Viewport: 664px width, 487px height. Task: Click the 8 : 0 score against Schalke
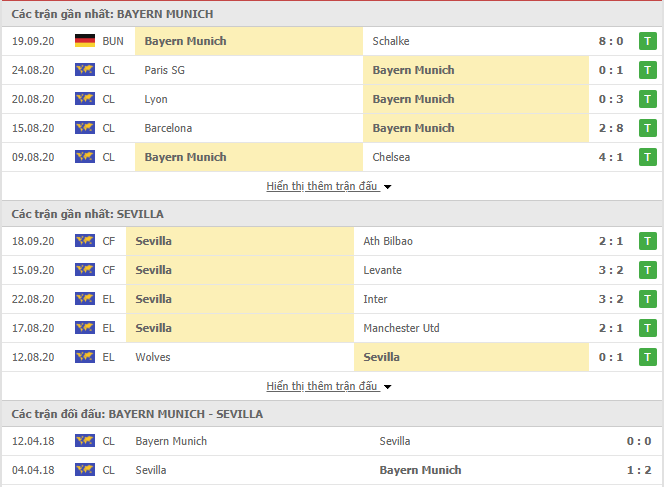pos(611,41)
